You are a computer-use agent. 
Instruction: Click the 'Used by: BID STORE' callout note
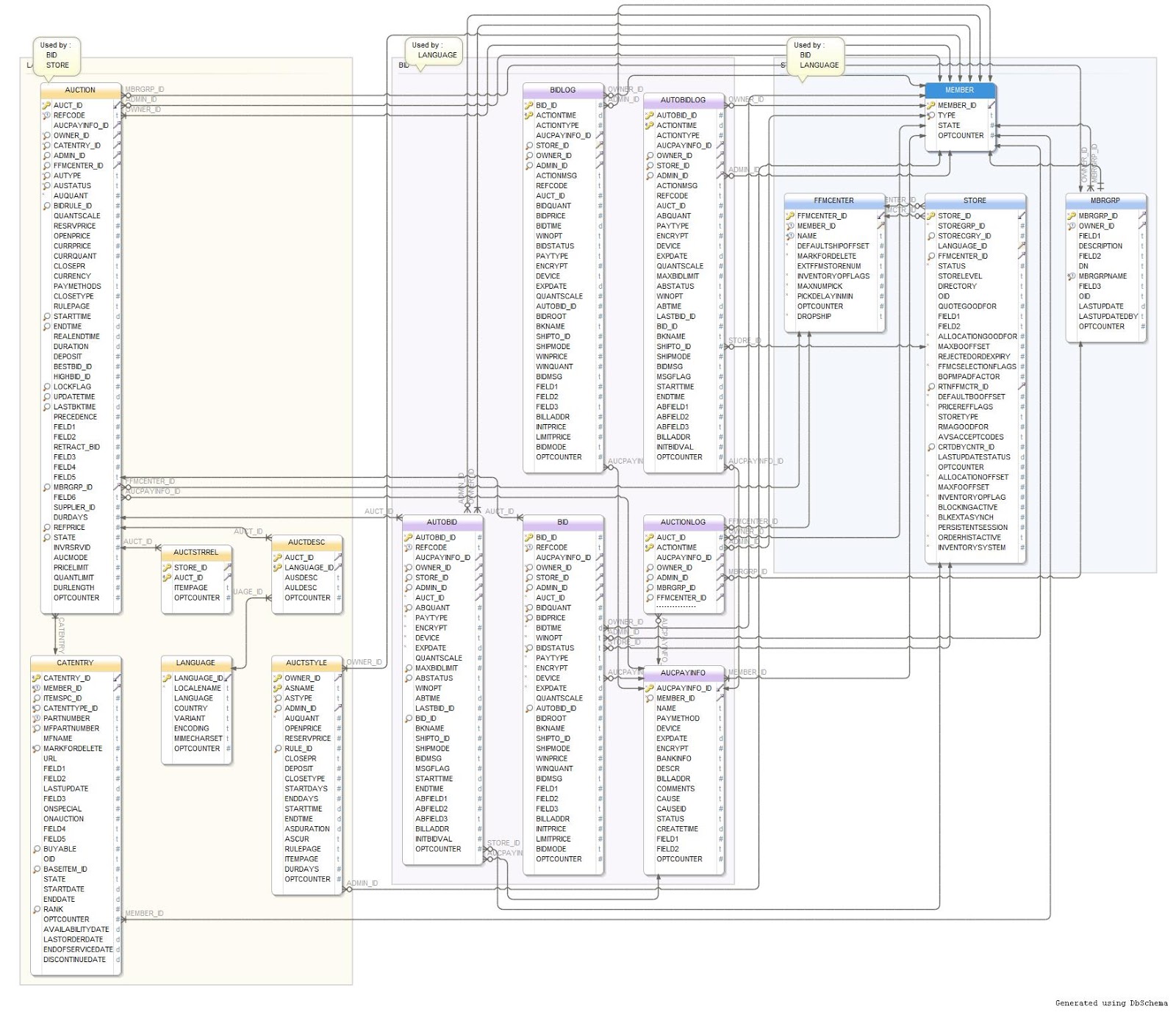[x=57, y=57]
